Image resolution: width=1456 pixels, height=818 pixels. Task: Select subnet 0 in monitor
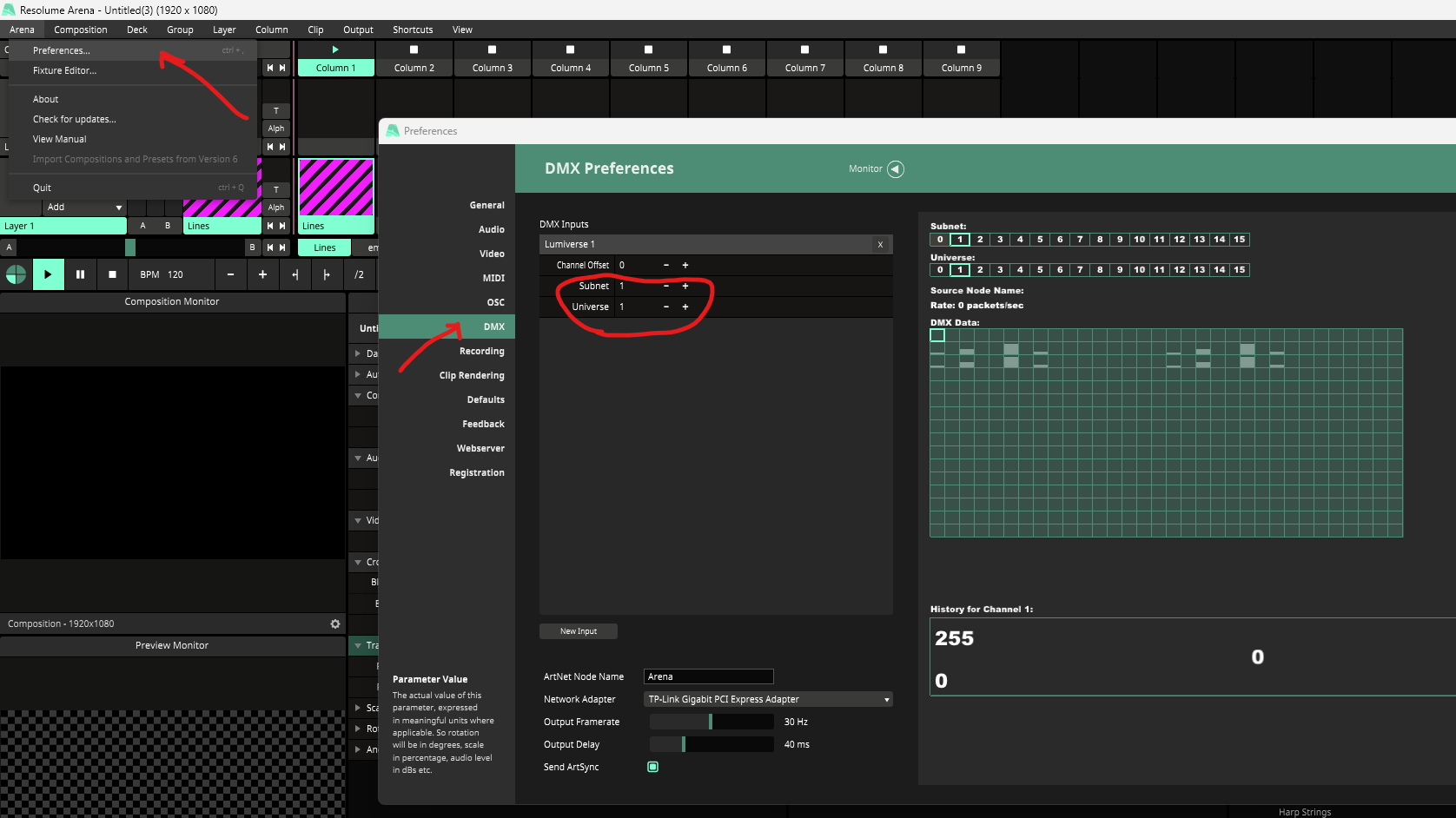940,240
